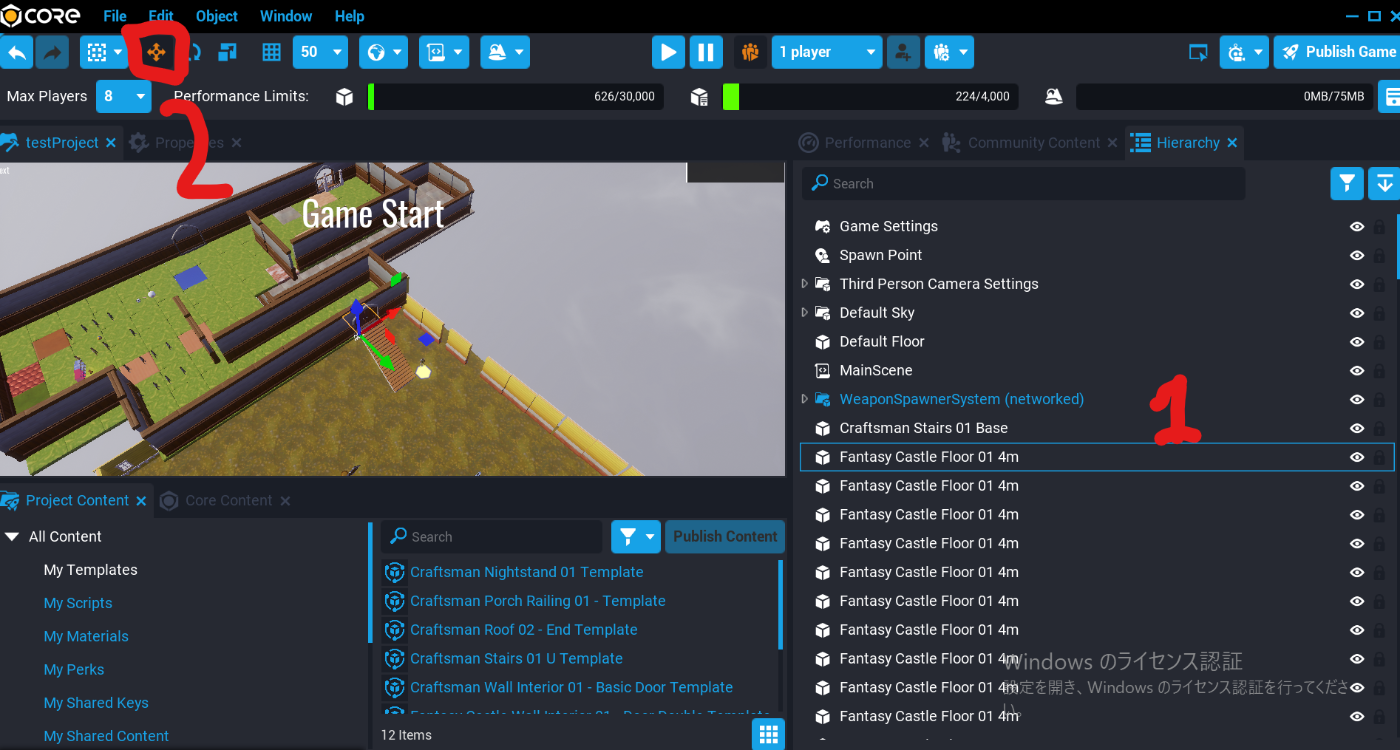The image size is (1400, 750).
Task: Select the Scale tool
Action: tap(226, 52)
